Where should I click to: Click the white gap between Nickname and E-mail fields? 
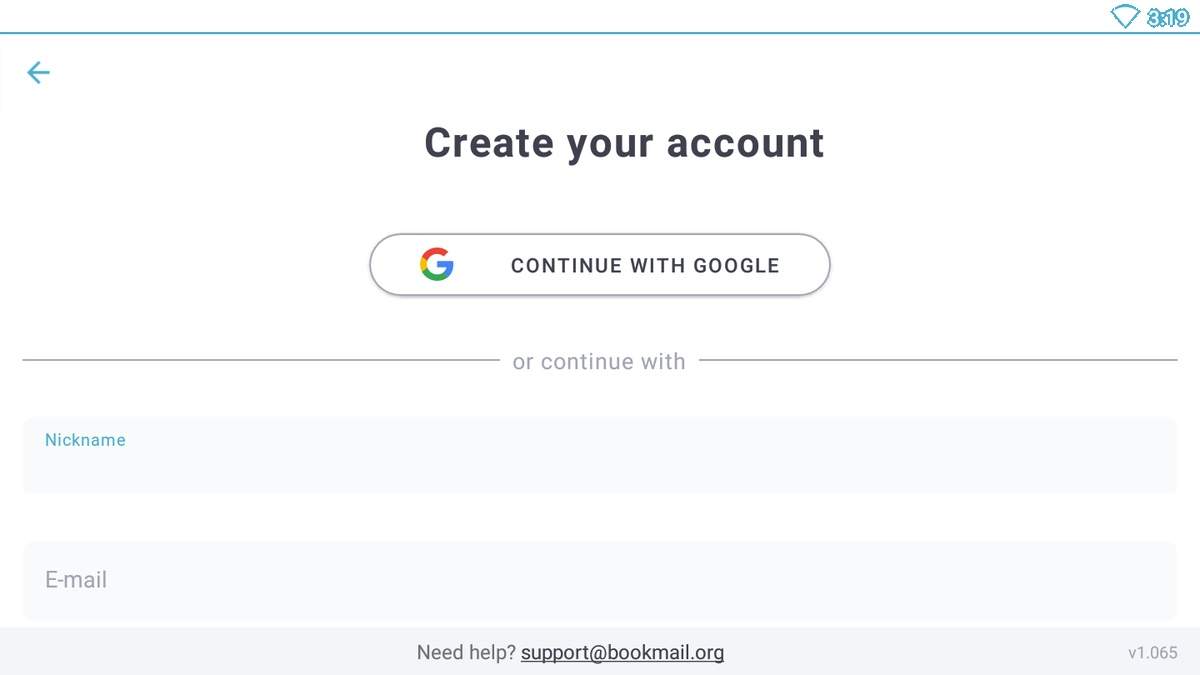pos(600,517)
